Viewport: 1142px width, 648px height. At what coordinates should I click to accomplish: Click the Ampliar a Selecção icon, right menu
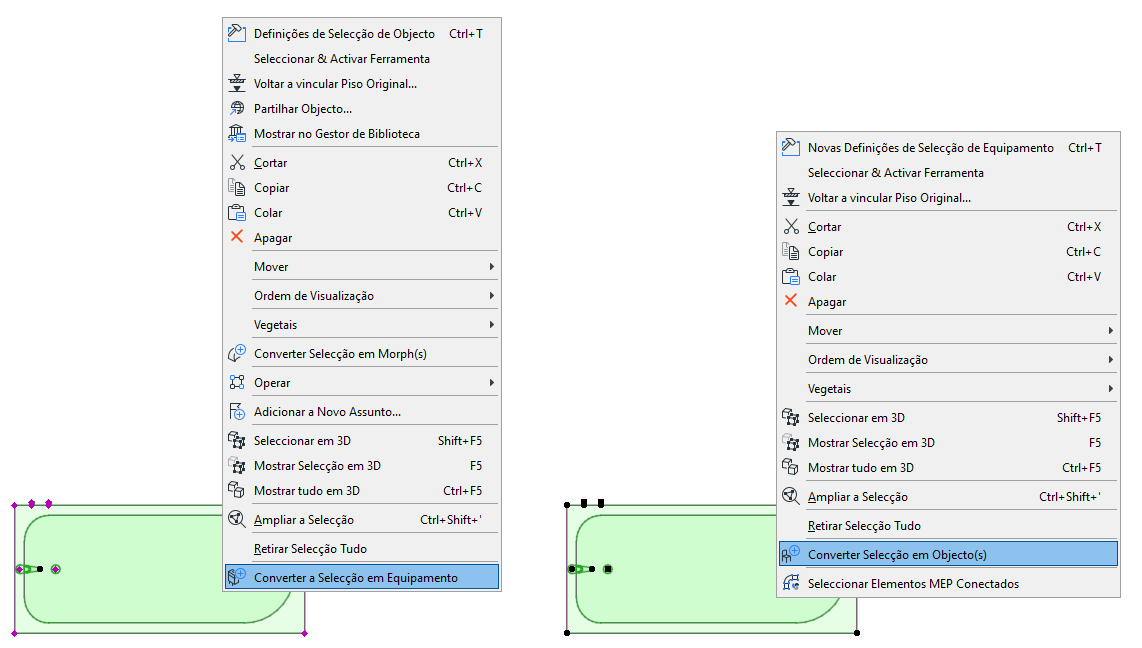tap(791, 496)
